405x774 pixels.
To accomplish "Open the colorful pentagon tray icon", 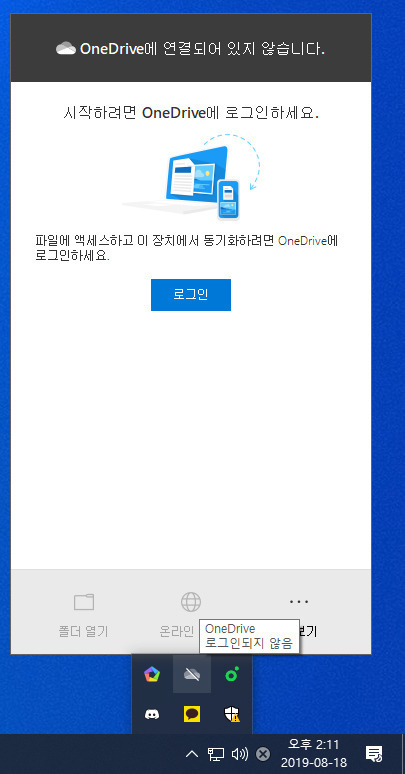I will (x=152, y=674).
